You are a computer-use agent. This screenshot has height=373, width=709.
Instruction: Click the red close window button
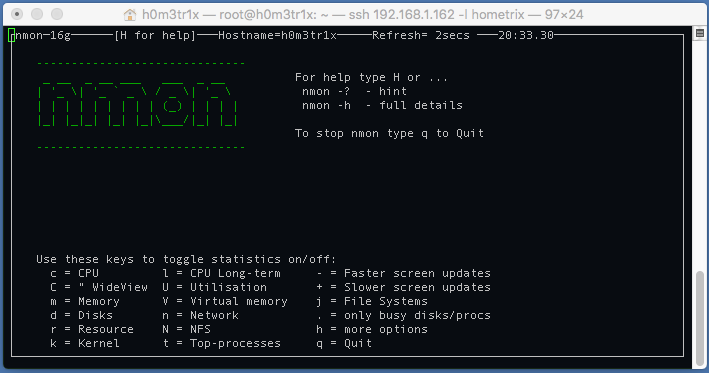(17, 14)
